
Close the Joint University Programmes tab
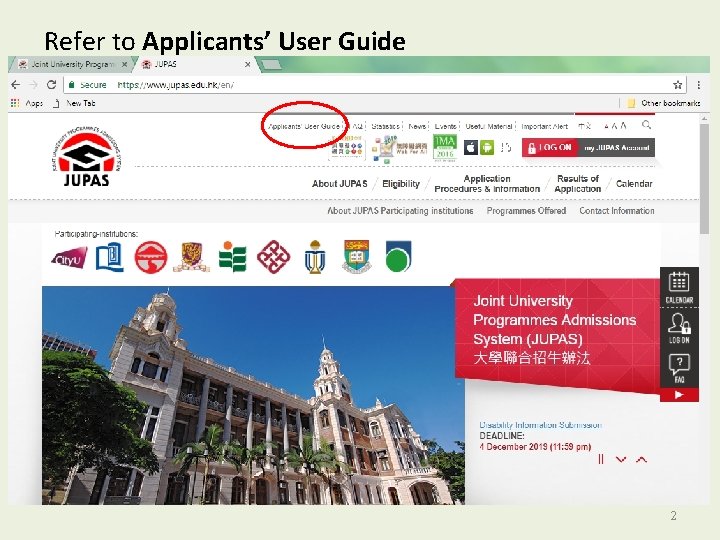[x=124, y=64]
